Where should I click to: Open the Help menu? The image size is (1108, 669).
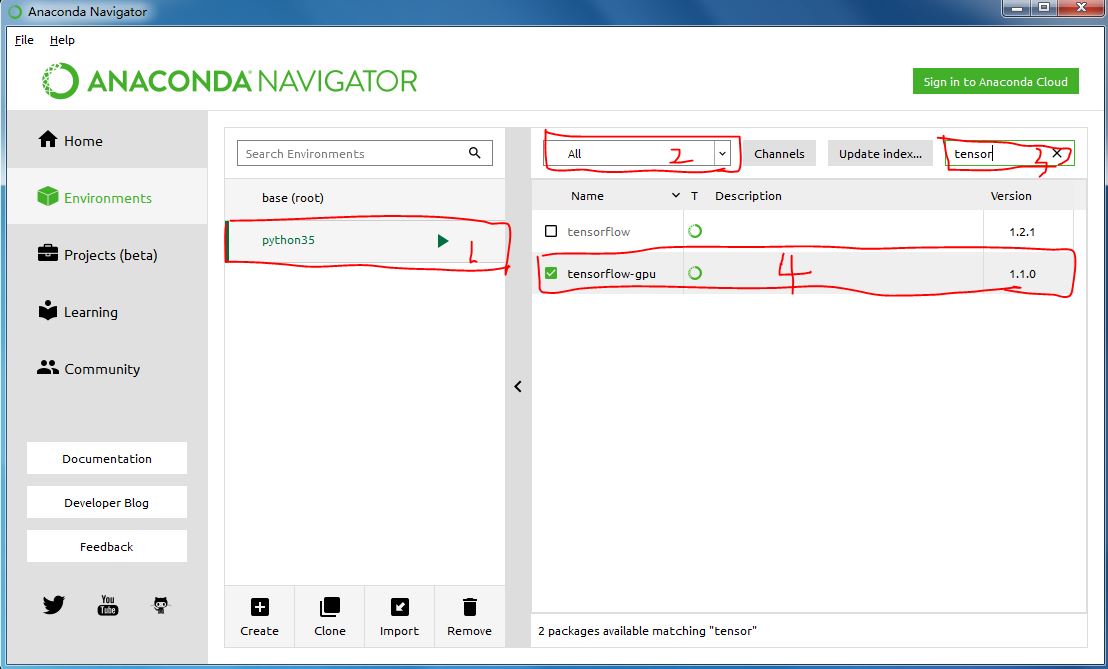click(62, 40)
